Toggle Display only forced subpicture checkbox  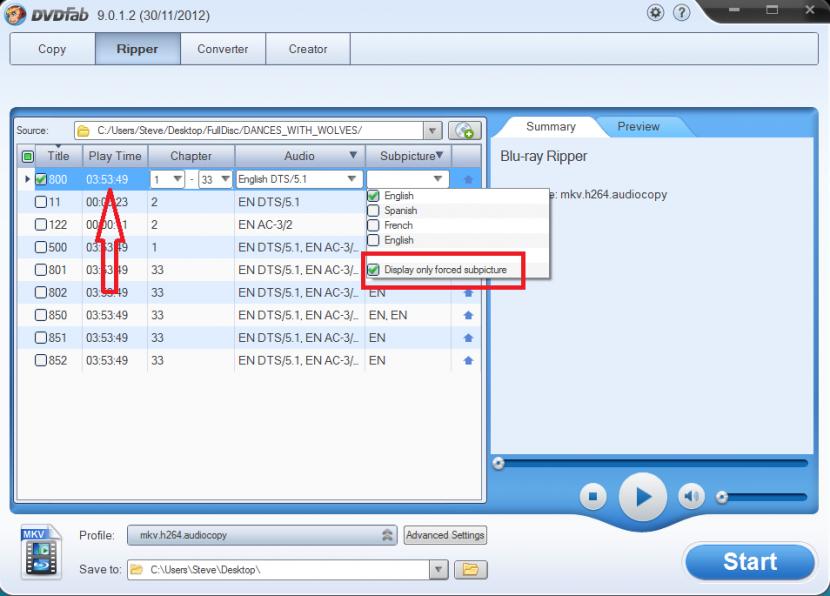(x=373, y=270)
